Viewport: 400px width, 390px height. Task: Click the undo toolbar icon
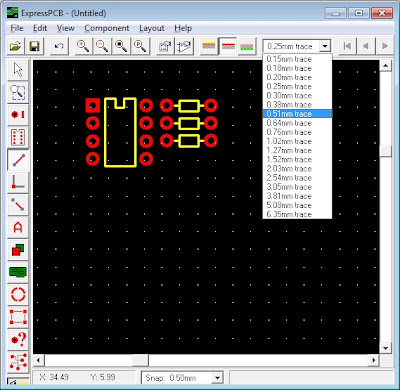tap(59, 46)
